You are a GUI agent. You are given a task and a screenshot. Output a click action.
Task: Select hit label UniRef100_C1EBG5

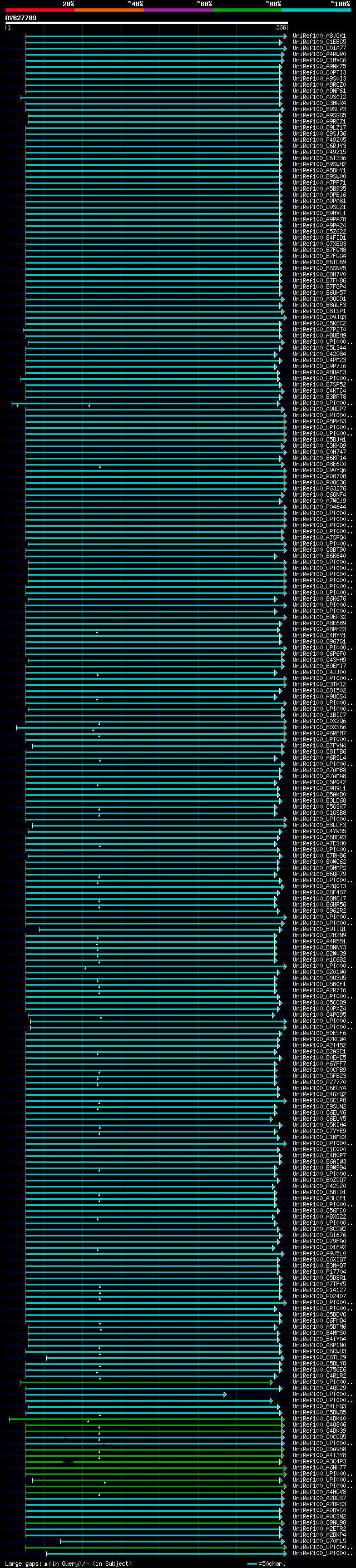[x=319, y=42]
